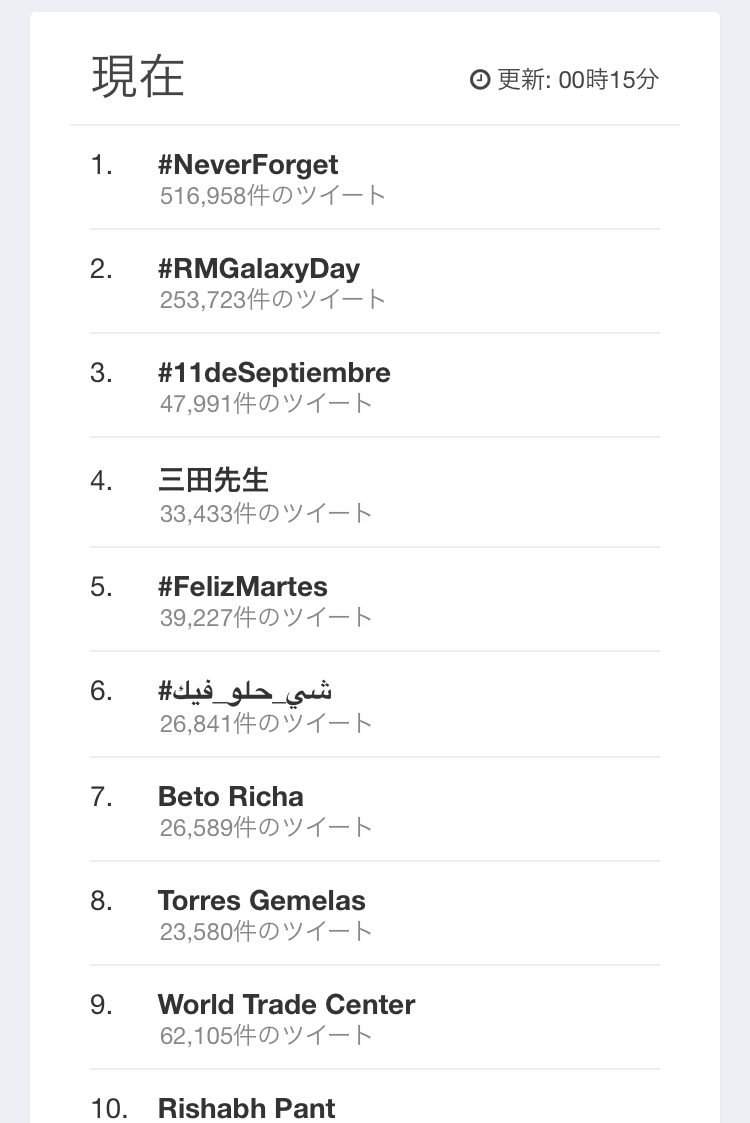The image size is (750, 1123).
Task: Click the 現在 heading
Action: [x=138, y=77]
